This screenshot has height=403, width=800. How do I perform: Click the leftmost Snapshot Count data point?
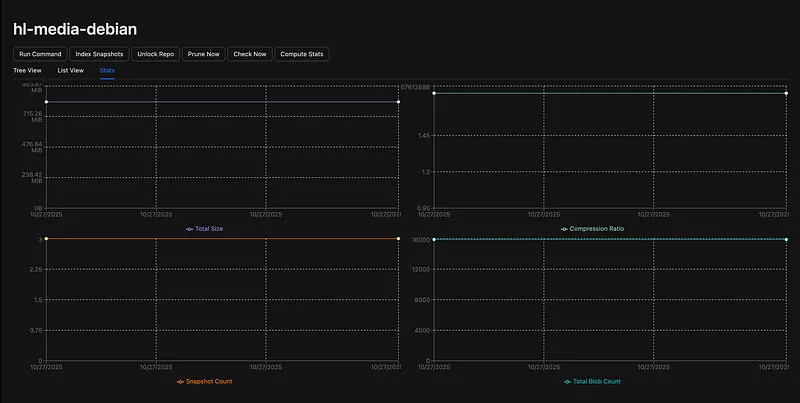(45, 239)
